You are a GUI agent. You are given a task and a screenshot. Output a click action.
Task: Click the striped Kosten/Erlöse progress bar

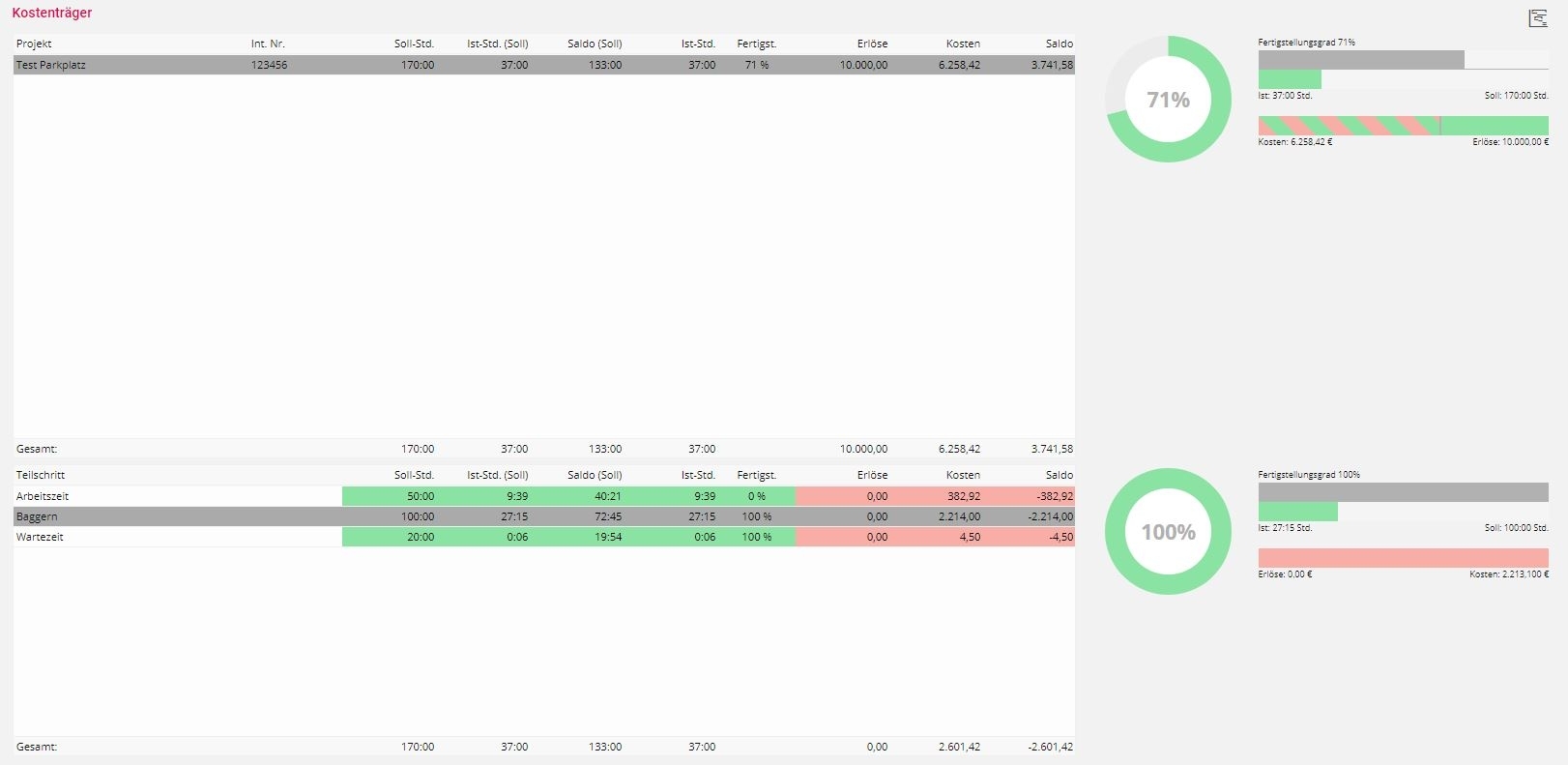pos(1403,126)
